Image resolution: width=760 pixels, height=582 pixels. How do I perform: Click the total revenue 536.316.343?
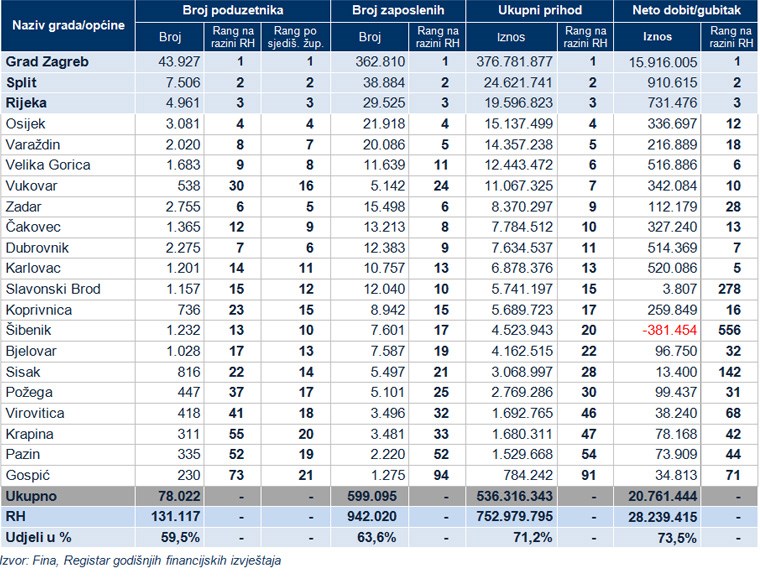pyautogui.click(x=514, y=496)
